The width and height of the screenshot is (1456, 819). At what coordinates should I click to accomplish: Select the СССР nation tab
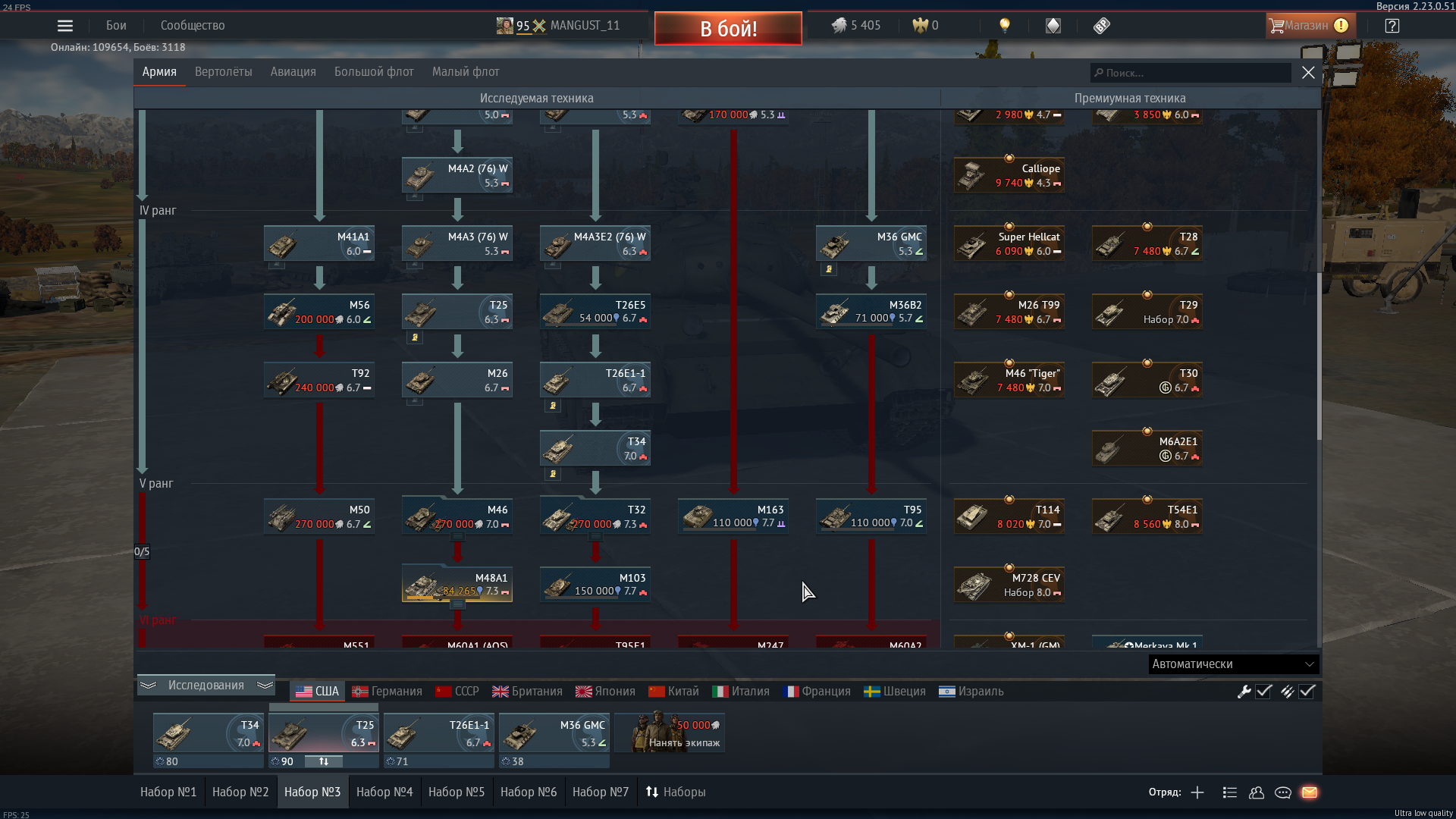(x=457, y=692)
